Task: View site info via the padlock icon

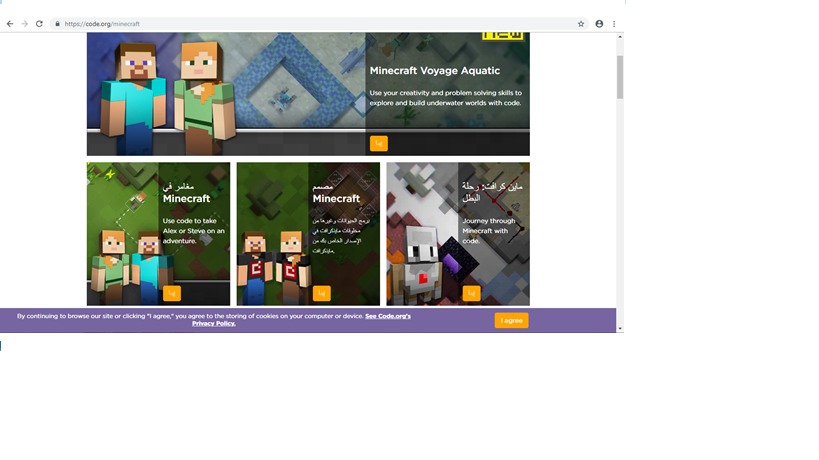Action: (x=57, y=24)
